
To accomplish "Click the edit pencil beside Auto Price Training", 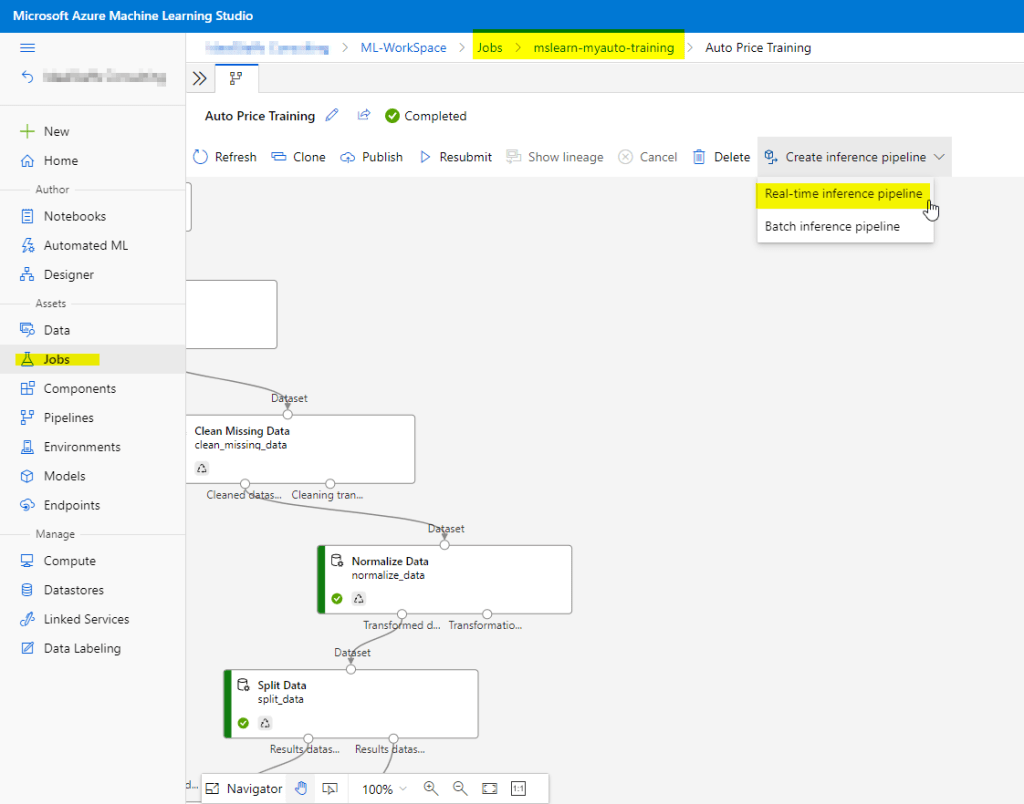I will coord(333,116).
